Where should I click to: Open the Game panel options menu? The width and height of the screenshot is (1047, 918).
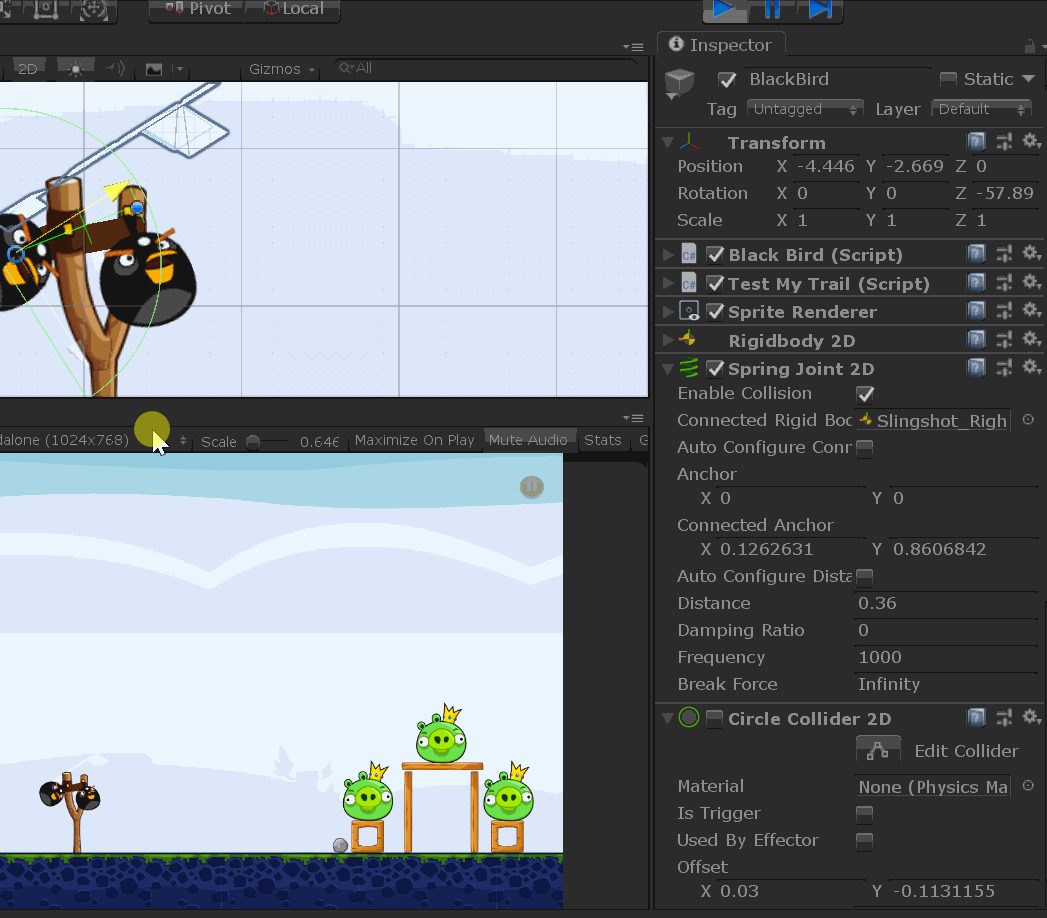click(x=634, y=418)
